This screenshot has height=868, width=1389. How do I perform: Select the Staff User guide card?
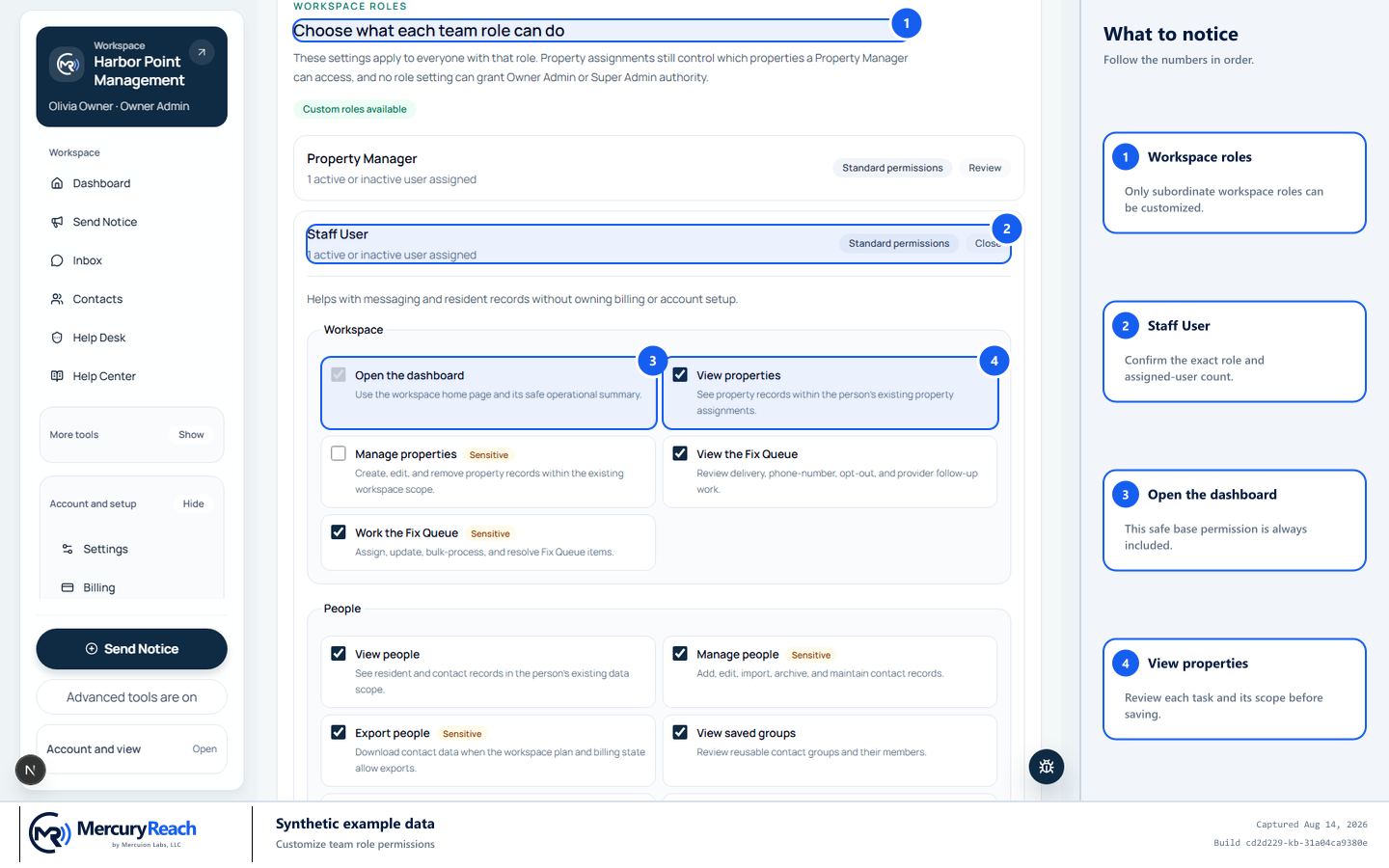tap(1235, 351)
